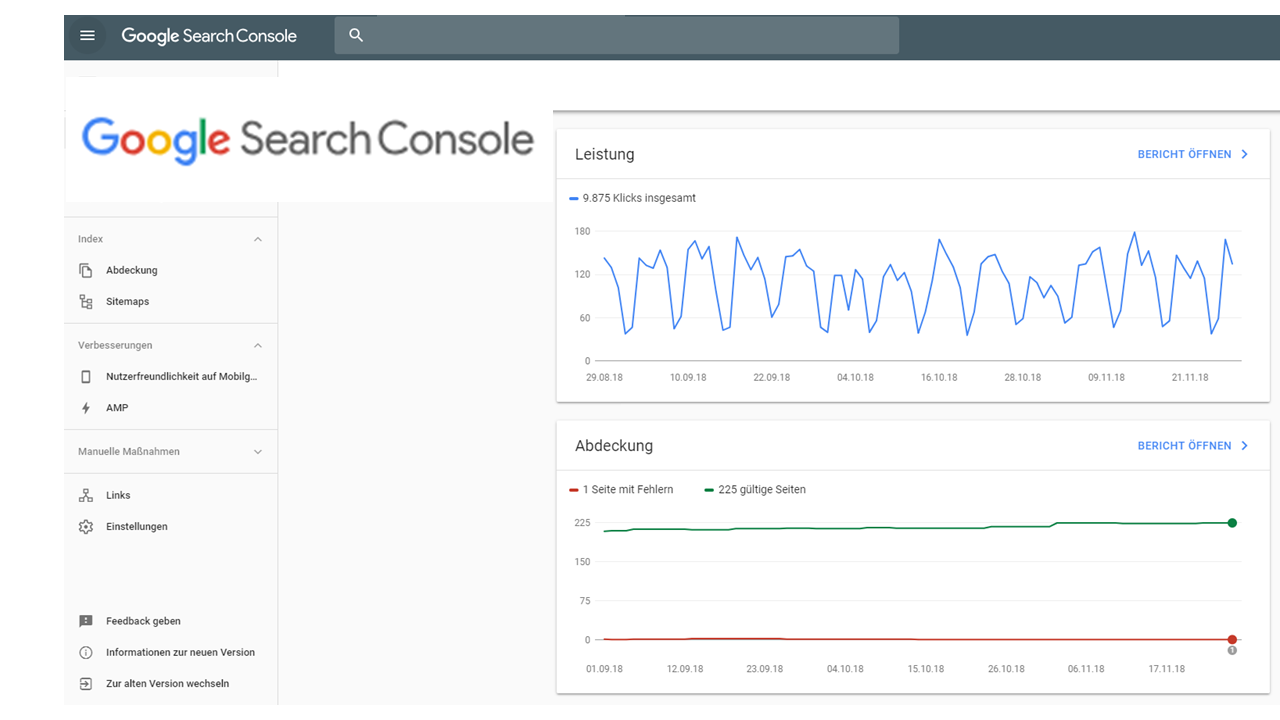The width and height of the screenshot is (1280, 720).
Task: Click the AMP lightning bolt icon
Action: 86,408
